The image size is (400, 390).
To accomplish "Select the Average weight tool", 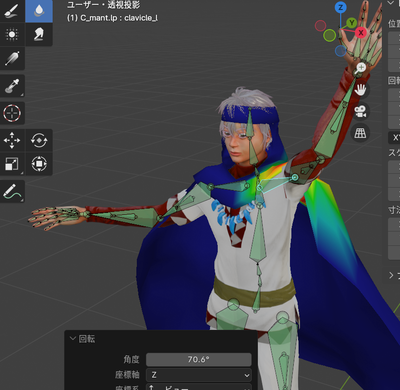I will (x=12, y=35).
